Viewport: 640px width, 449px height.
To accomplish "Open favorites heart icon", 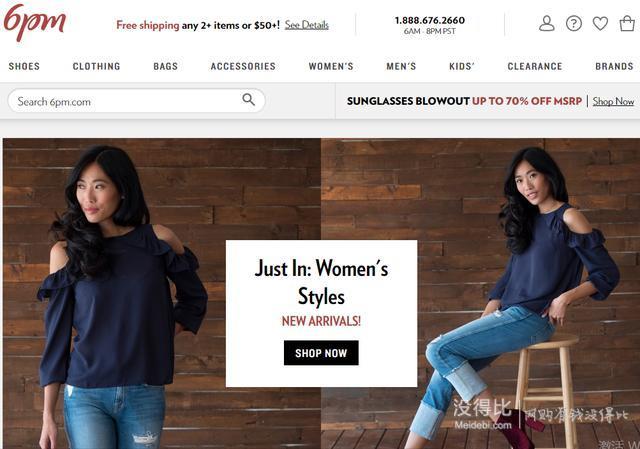I will tap(600, 24).
